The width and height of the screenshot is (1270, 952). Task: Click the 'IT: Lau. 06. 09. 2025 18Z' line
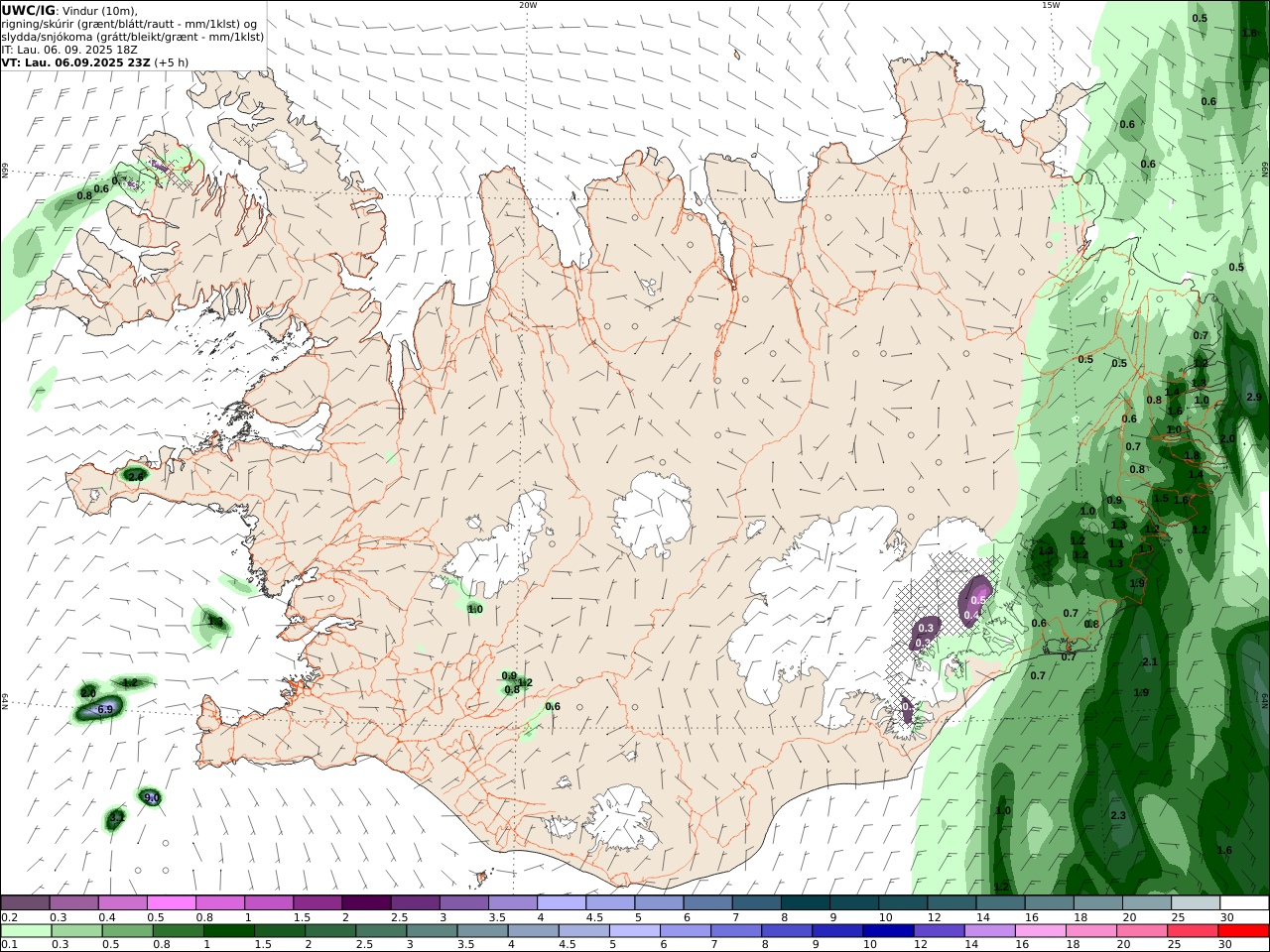(x=69, y=50)
